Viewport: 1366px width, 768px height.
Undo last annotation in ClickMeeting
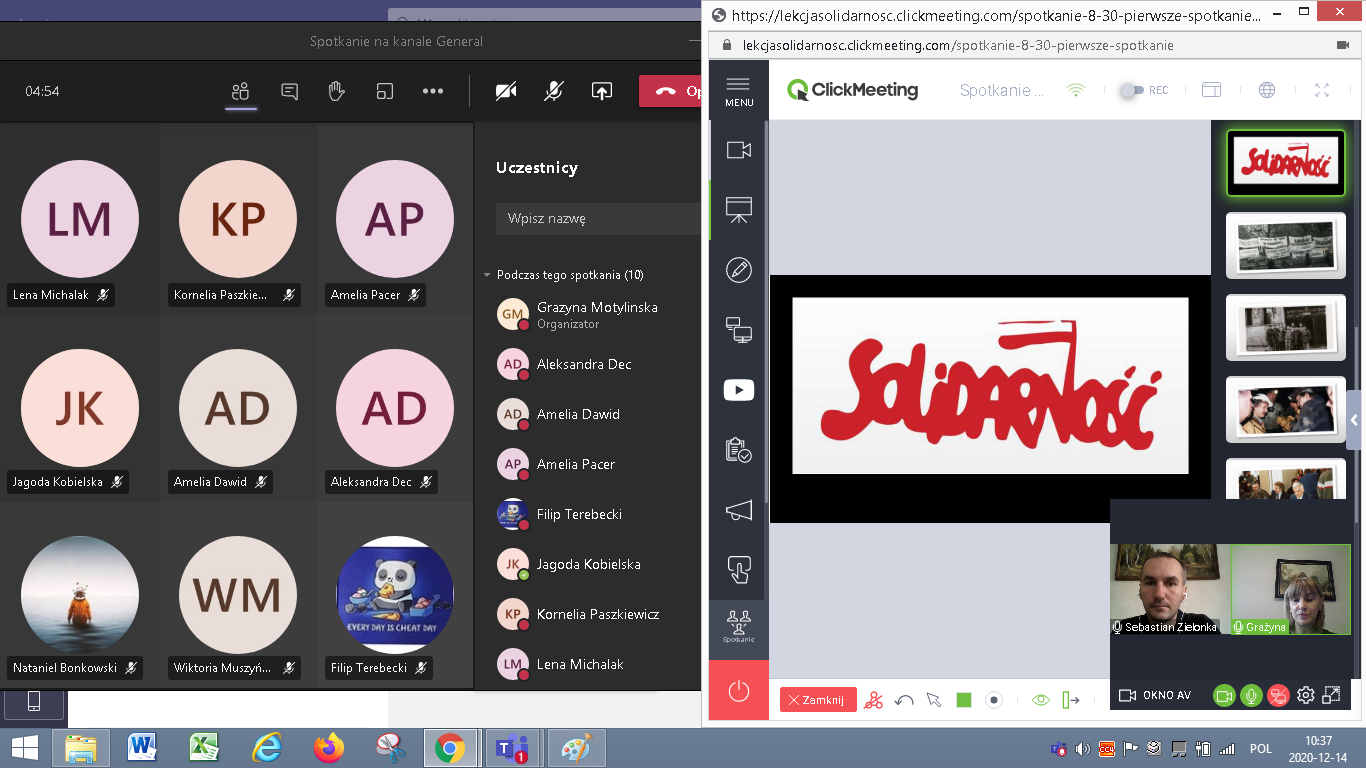pyautogui.click(x=904, y=700)
